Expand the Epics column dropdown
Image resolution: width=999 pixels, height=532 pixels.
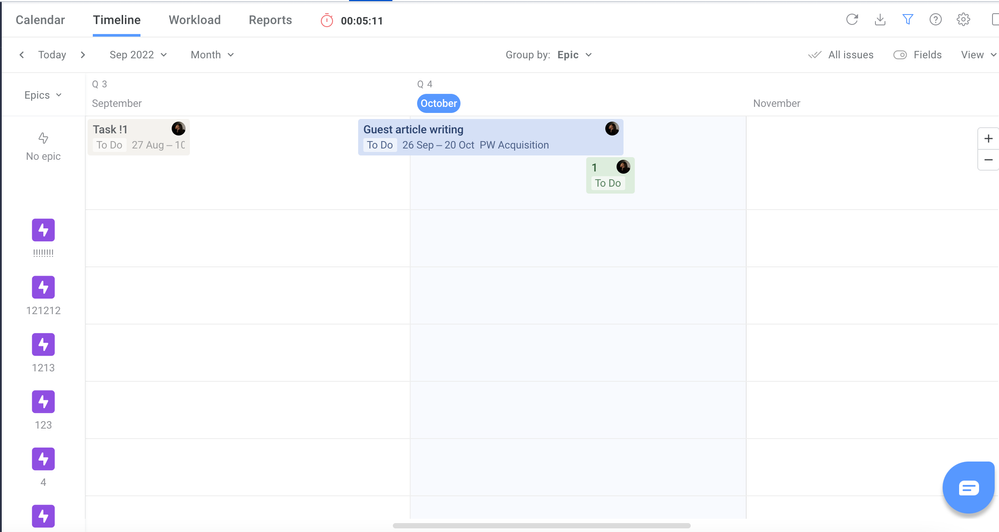click(x=43, y=95)
